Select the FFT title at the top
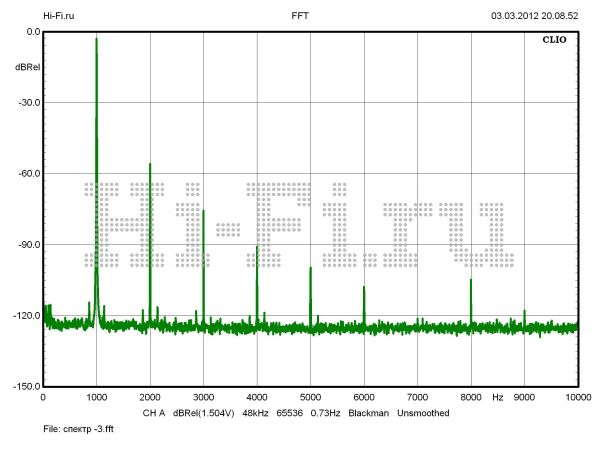 click(300, 16)
